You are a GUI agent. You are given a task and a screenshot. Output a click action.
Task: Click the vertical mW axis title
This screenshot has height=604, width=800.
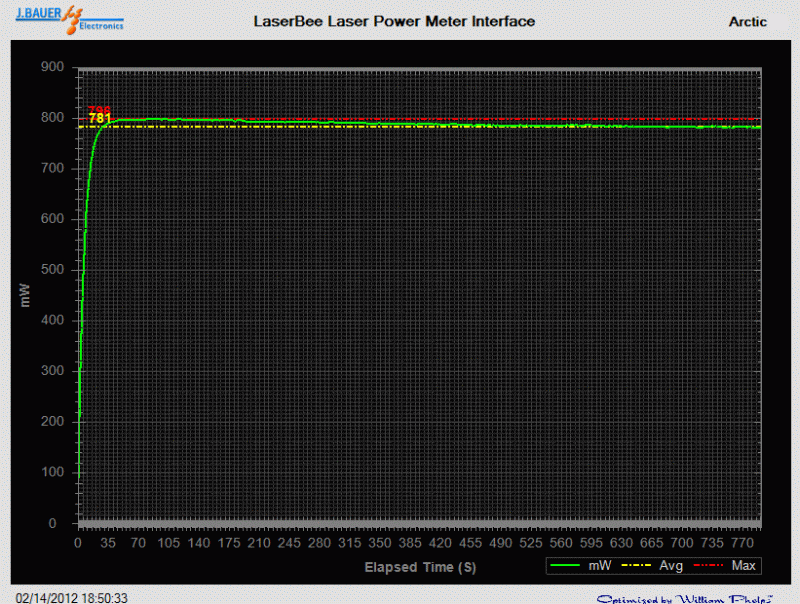point(28,294)
